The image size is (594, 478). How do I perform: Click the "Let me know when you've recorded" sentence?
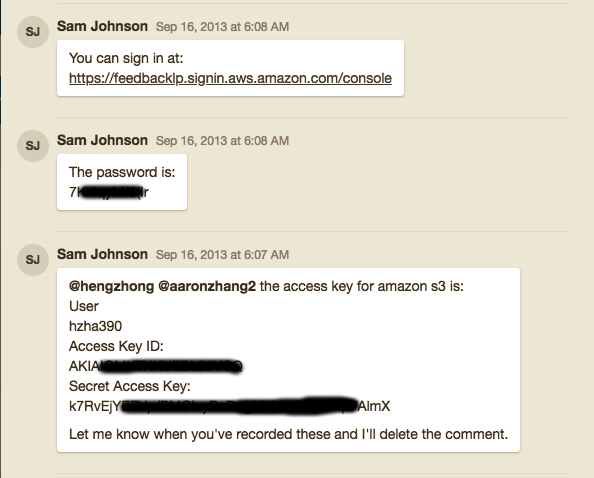tap(288, 434)
